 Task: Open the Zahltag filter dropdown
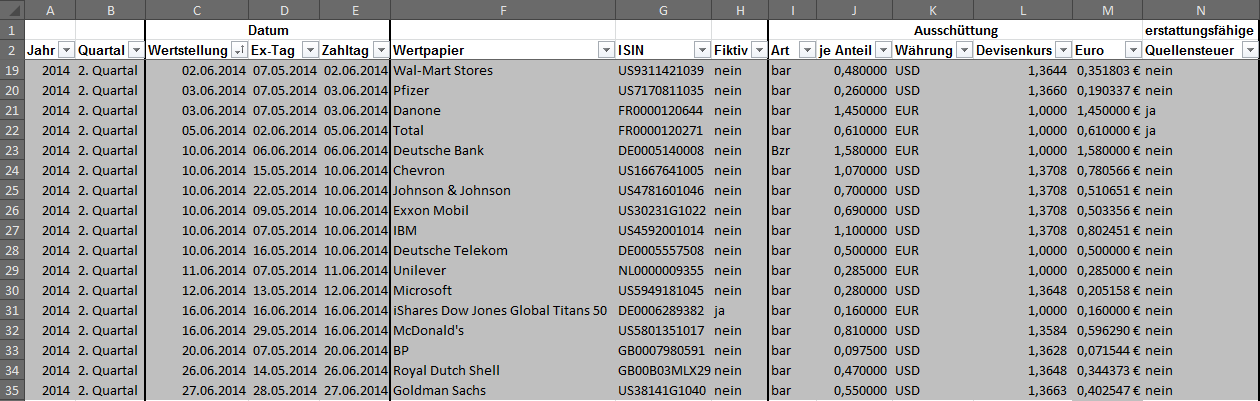[380, 50]
